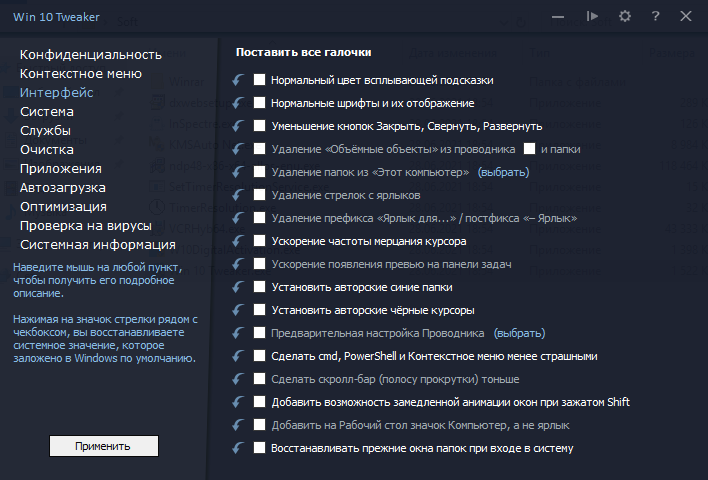Screen dimensions: 708x480
Task: Restore default arrow for Explorer pre-configuration
Action: [238, 333]
